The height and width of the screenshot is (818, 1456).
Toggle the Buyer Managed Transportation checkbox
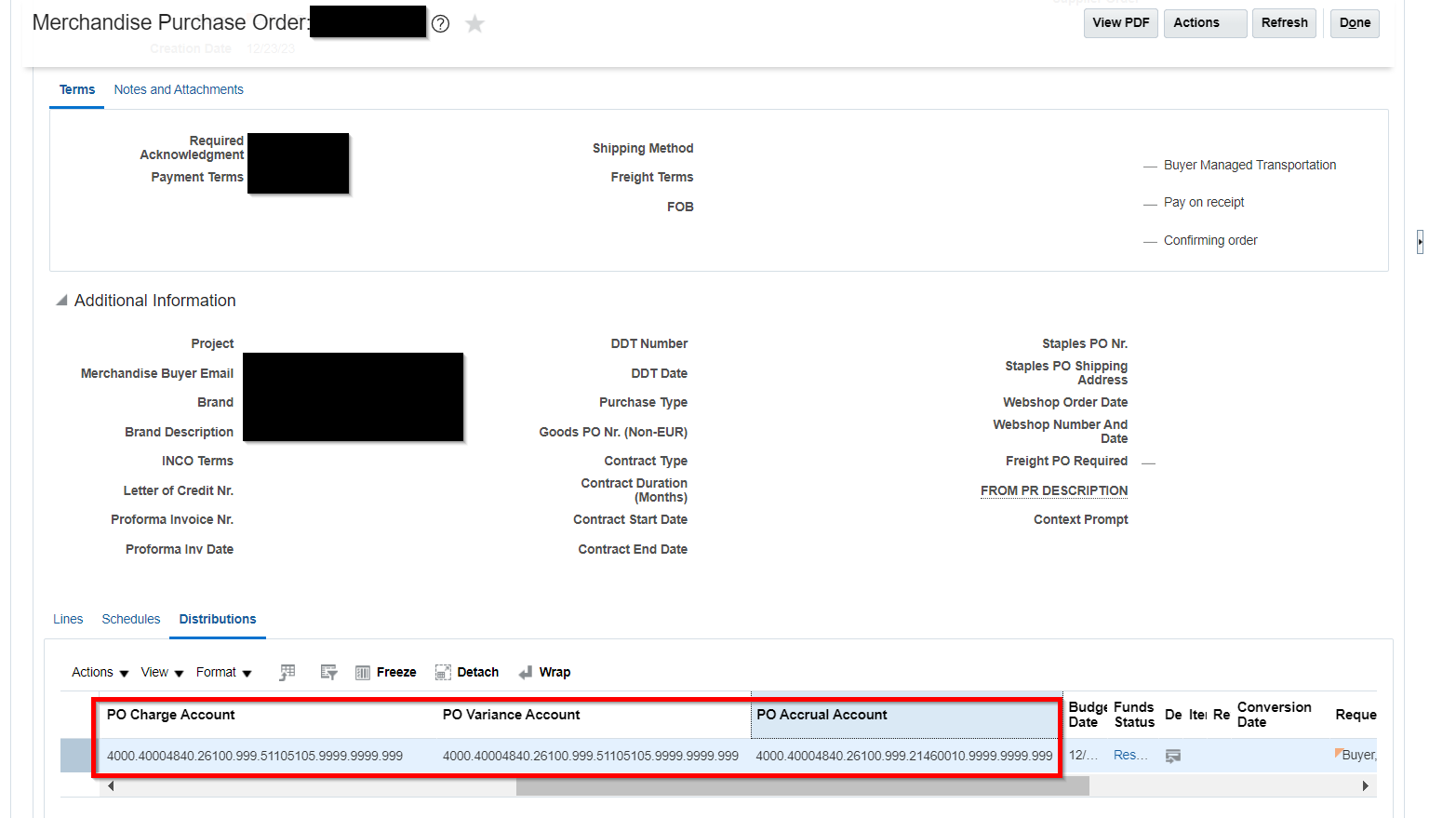1150,165
